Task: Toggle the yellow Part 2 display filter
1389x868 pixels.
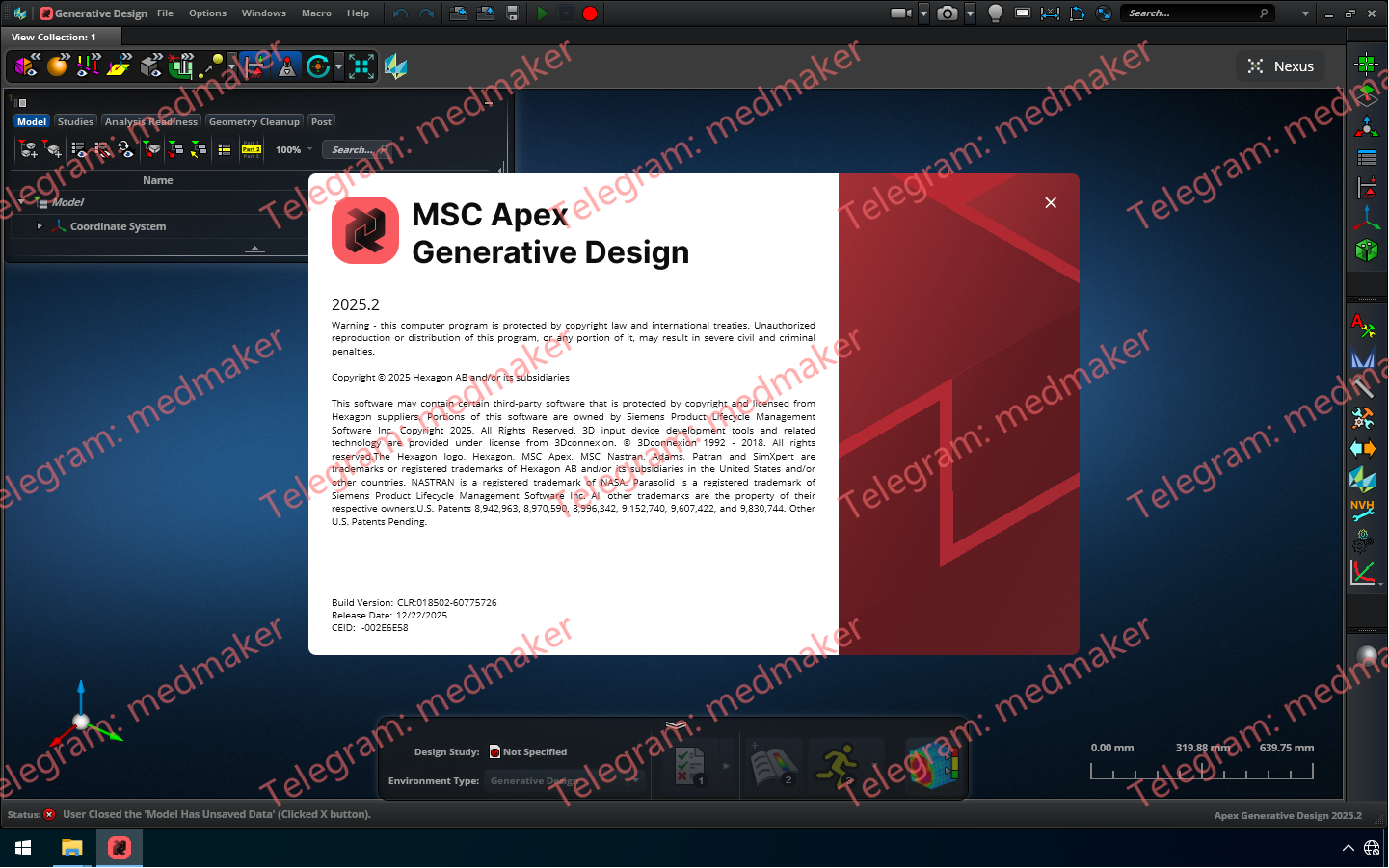Action: coord(250,149)
